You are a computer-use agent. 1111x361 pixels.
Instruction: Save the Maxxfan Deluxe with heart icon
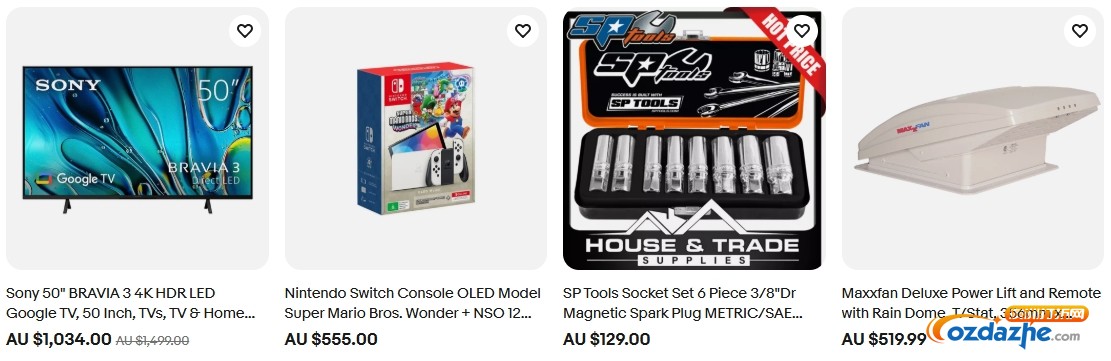[1080, 30]
